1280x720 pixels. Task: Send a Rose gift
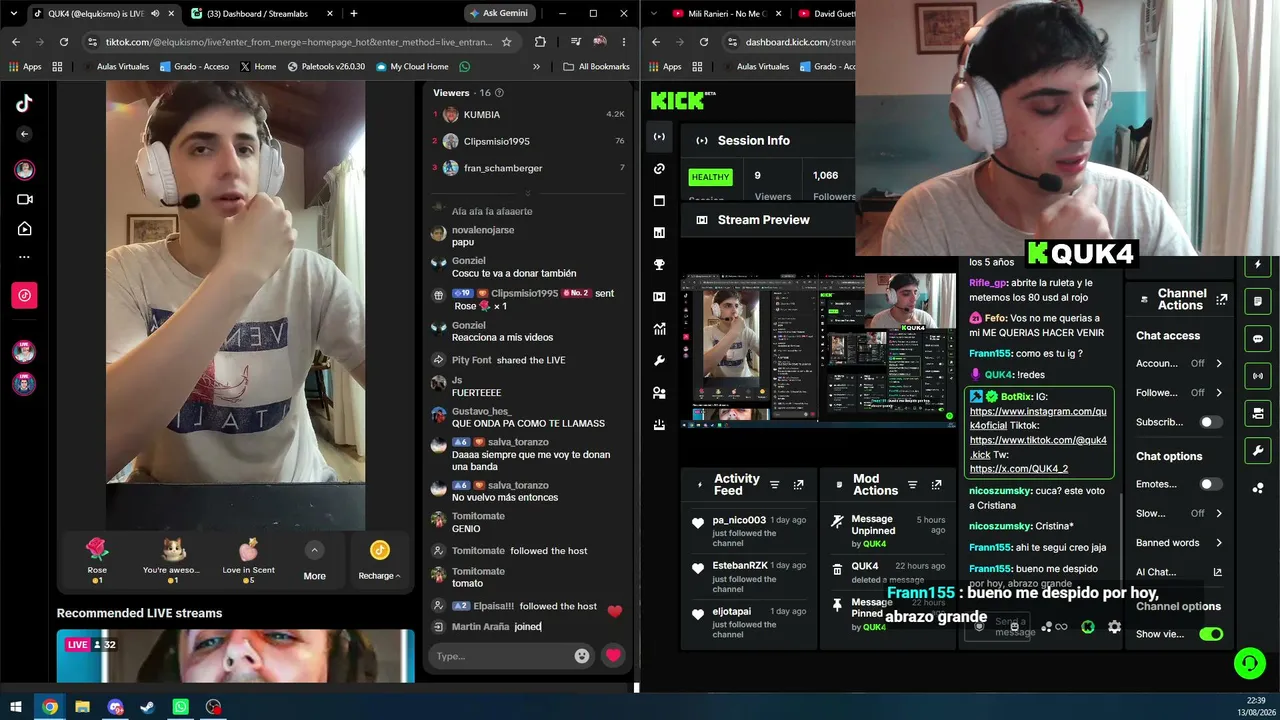point(97,559)
